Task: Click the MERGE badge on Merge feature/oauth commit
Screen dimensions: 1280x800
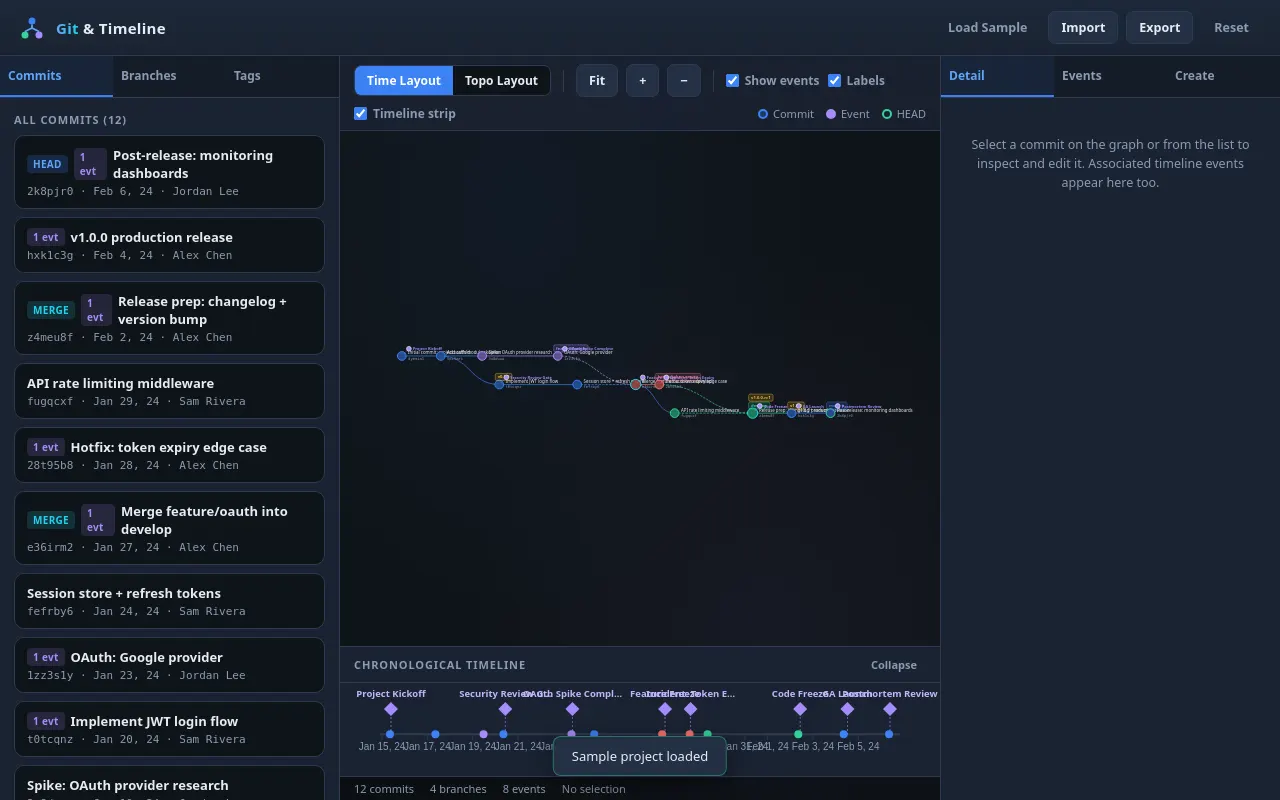Action: [x=51, y=520]
